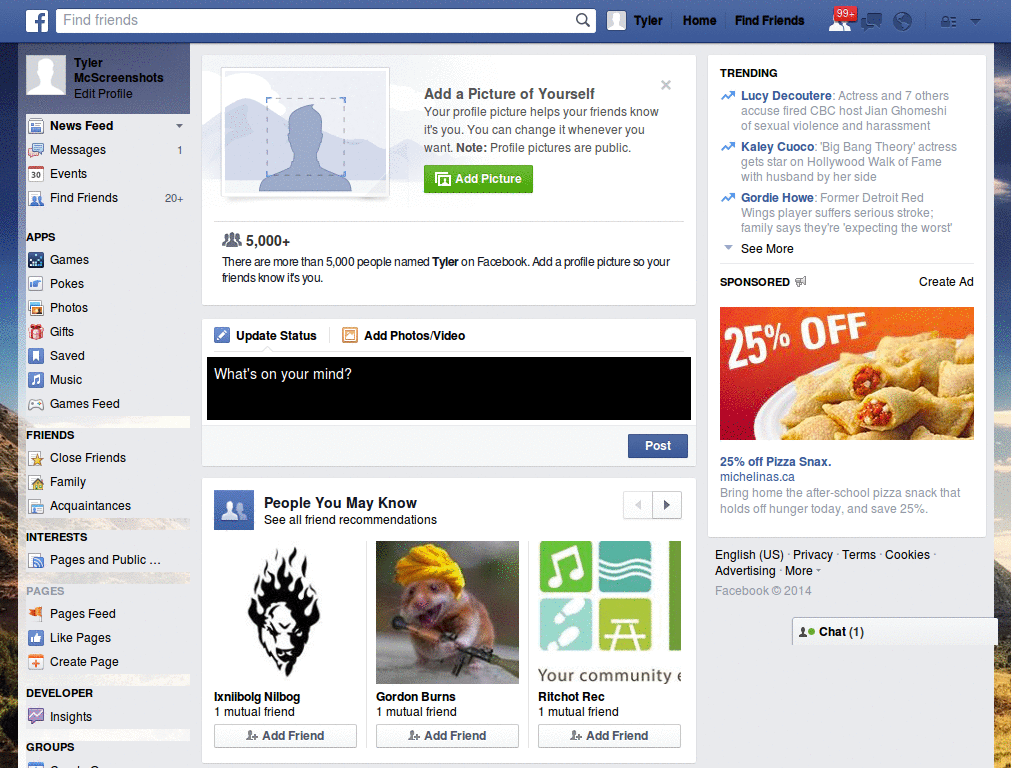
Task: Open the Like Pages thumbs-up icon
Action: click(x=36, y=638)
